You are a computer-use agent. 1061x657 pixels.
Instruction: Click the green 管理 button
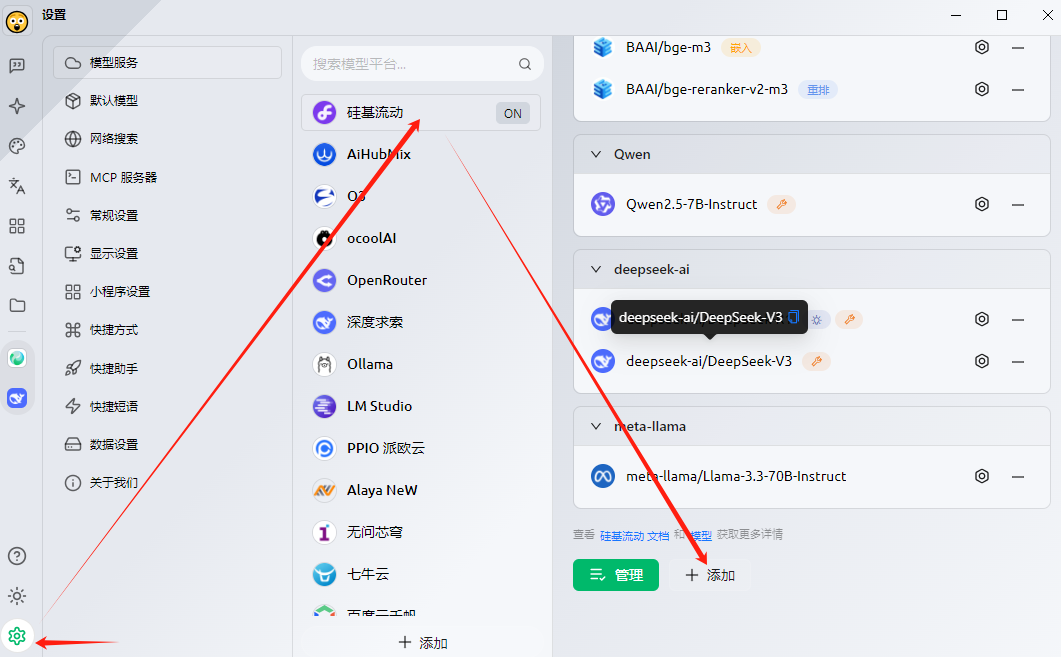[x=616, y=575]
